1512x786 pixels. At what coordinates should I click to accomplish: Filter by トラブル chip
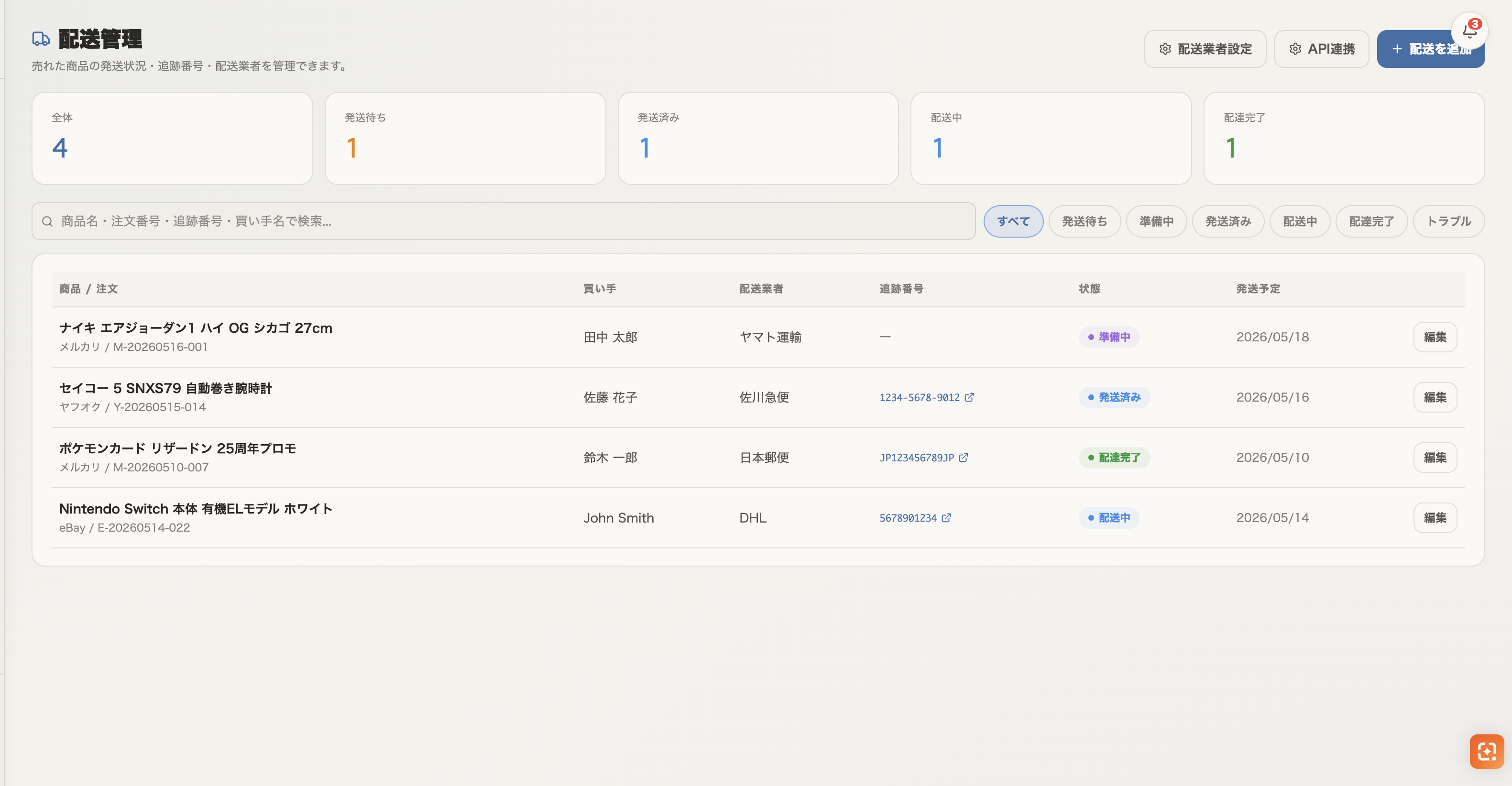1448,221
